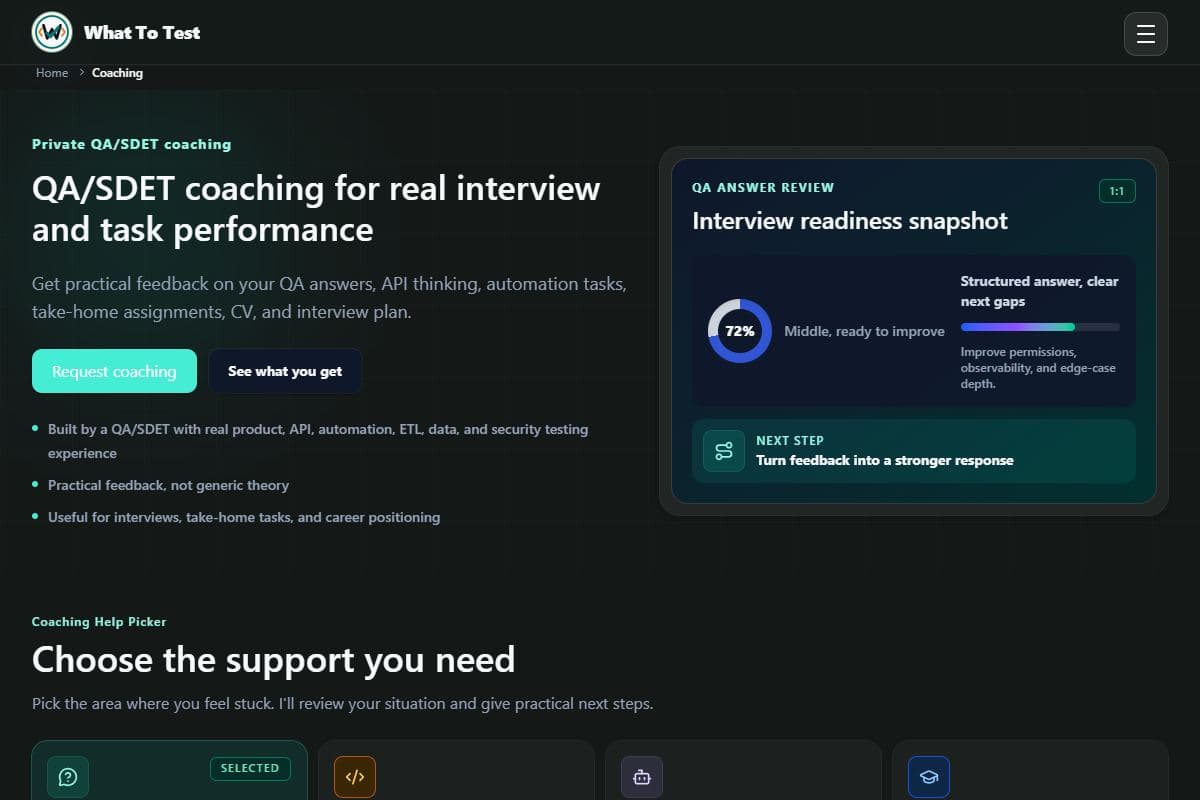Select the question-mark help card icon
Screen dimensions: 1200x800
pos(68,777)
